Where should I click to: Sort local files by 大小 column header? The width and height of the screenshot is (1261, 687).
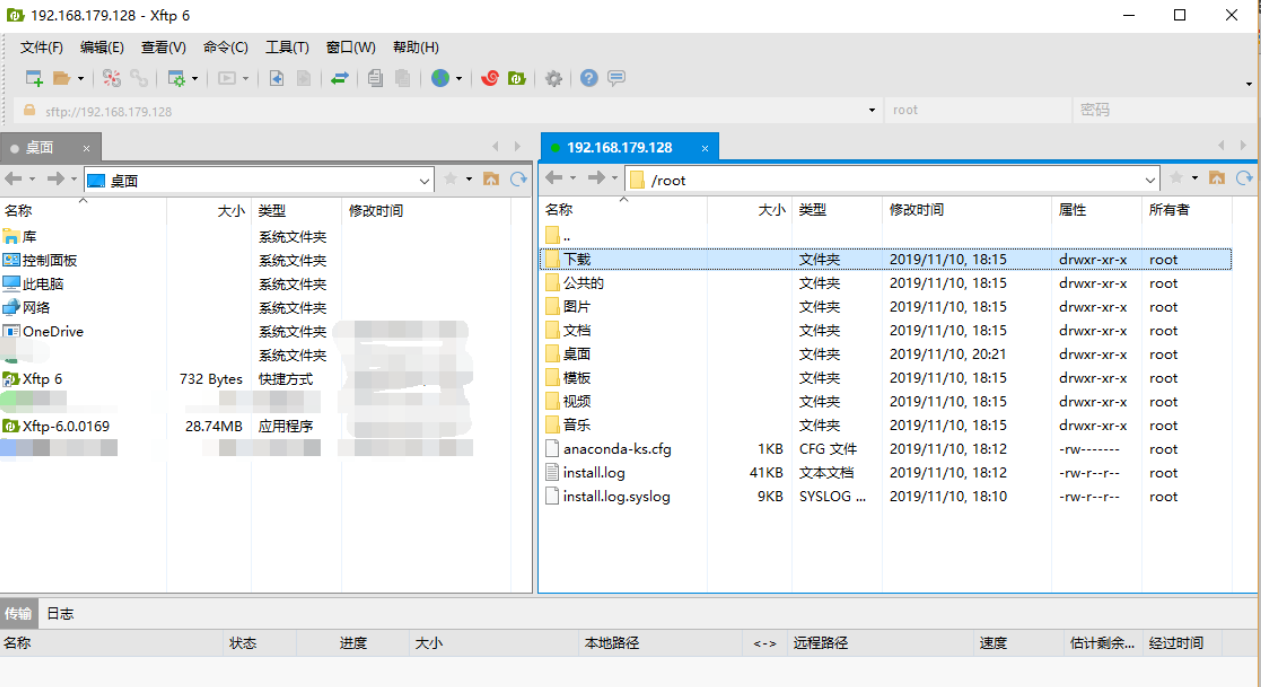coord(230,211)
